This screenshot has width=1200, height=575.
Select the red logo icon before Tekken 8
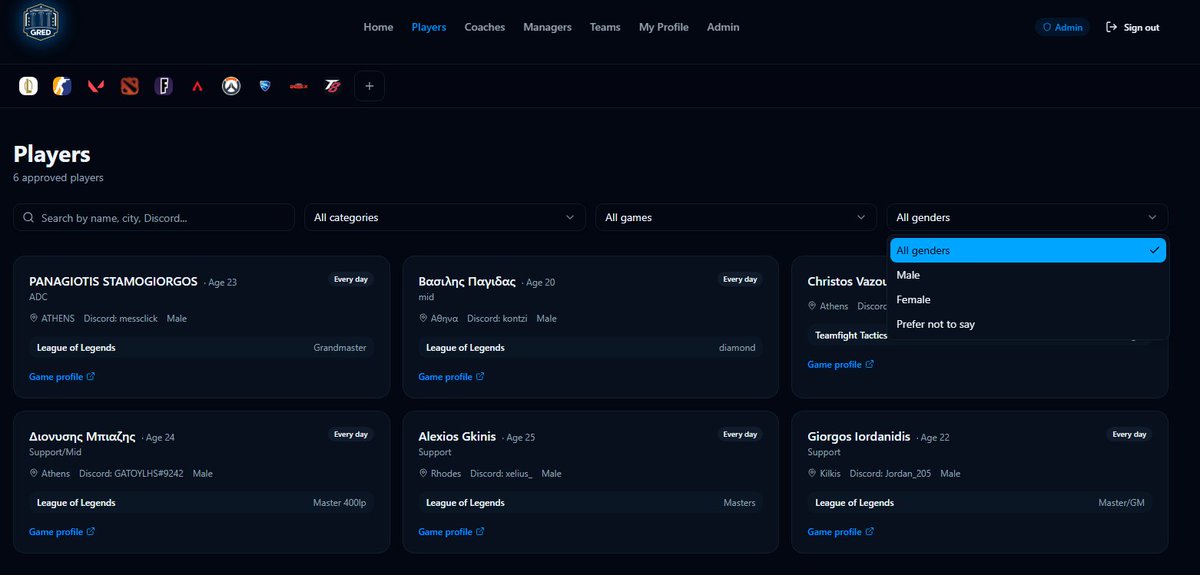pyautogui.click(x=299, y=87)
